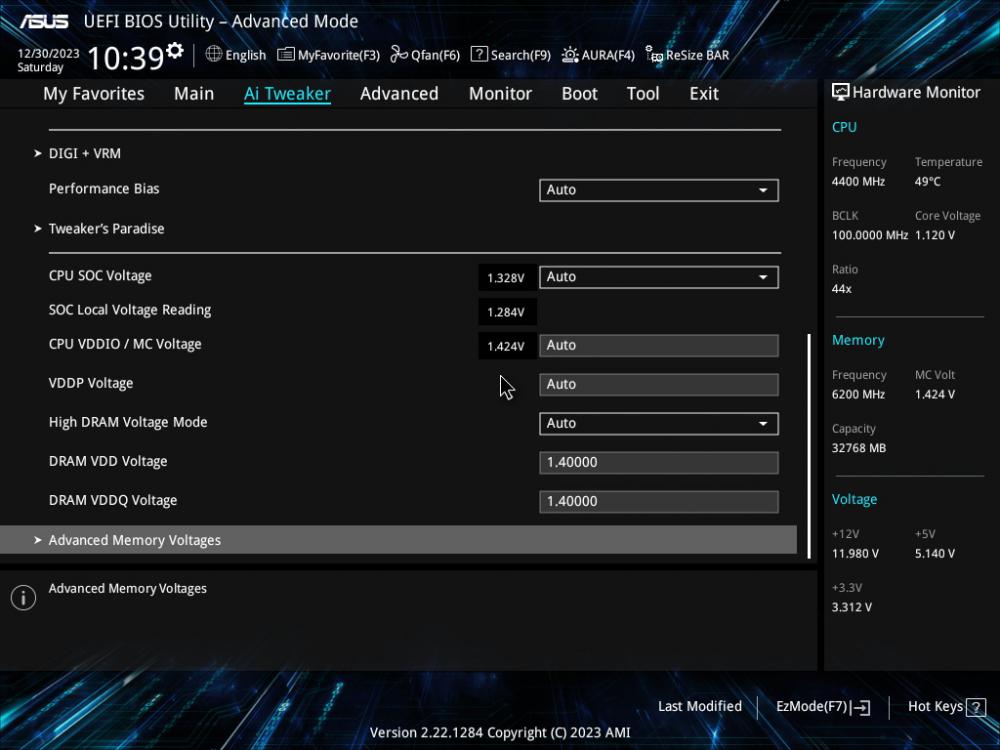
Task: Click the VDDP Voltage label
Action: [91, 383]
